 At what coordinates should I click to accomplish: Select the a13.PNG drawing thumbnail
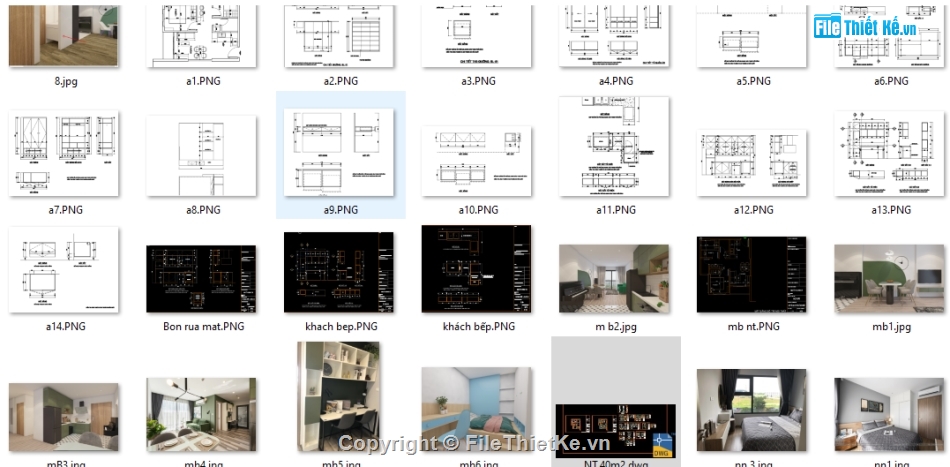[x=889, y=154]
